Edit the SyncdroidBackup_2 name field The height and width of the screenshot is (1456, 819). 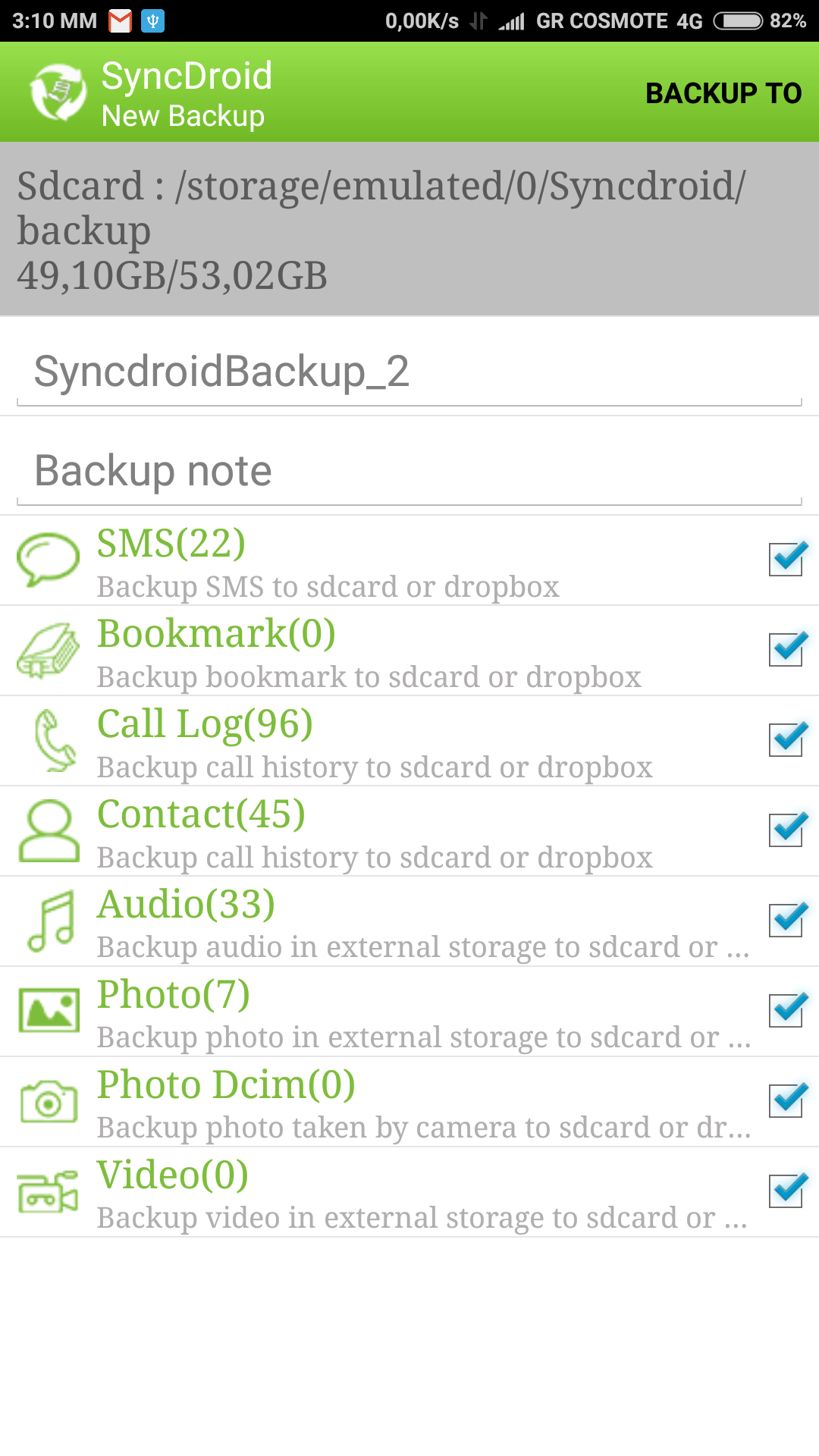tap(409, 372)
